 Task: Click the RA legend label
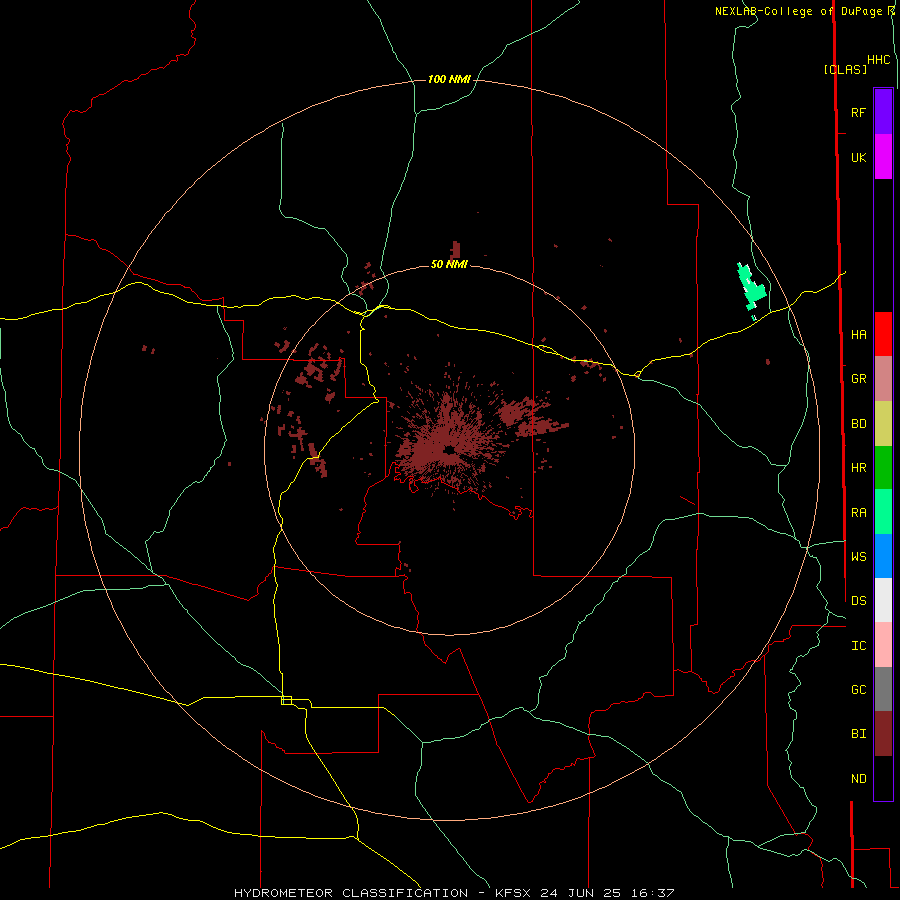[x=858, y=513]
